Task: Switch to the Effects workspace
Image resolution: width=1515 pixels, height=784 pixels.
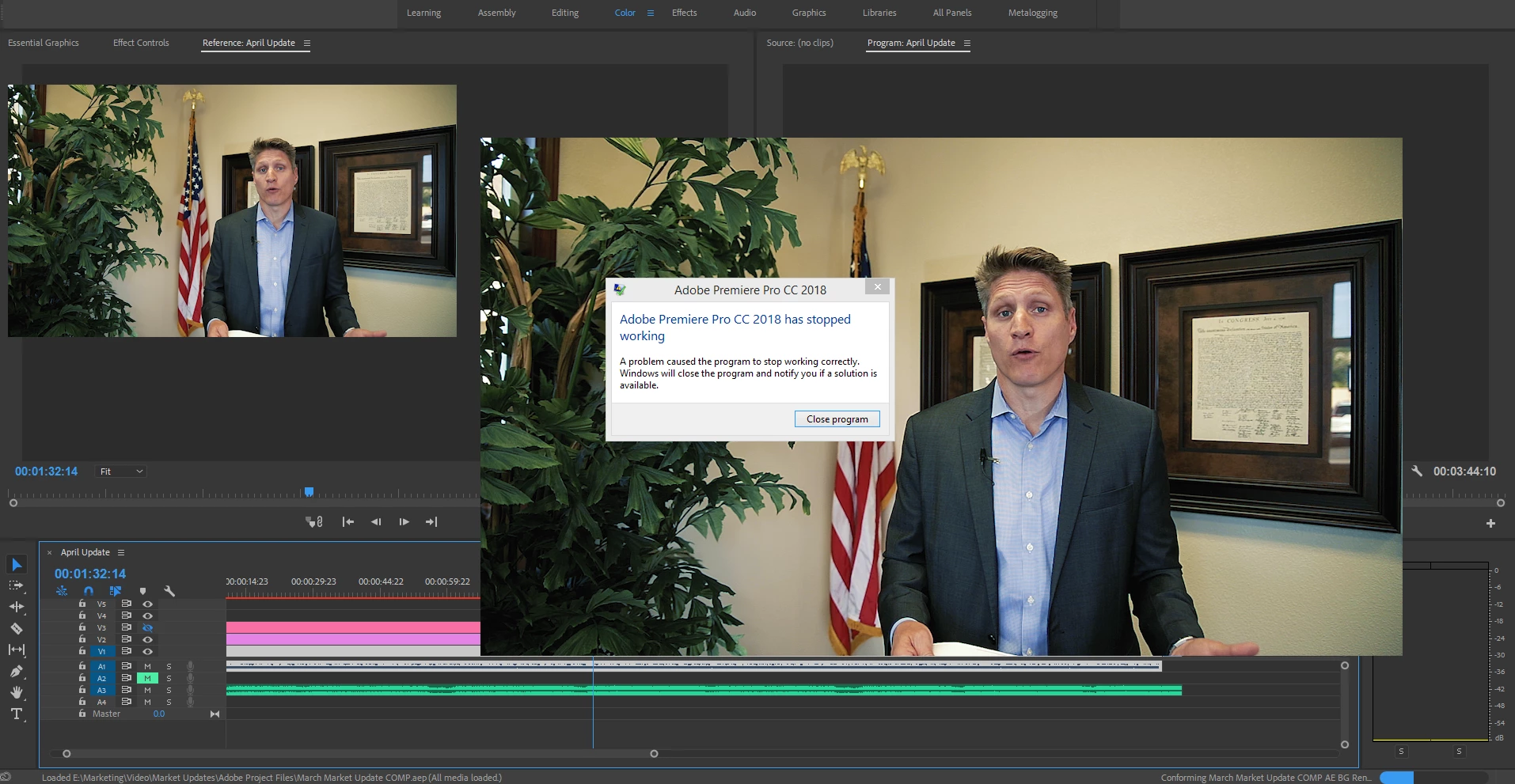Action: coord(685,13)
